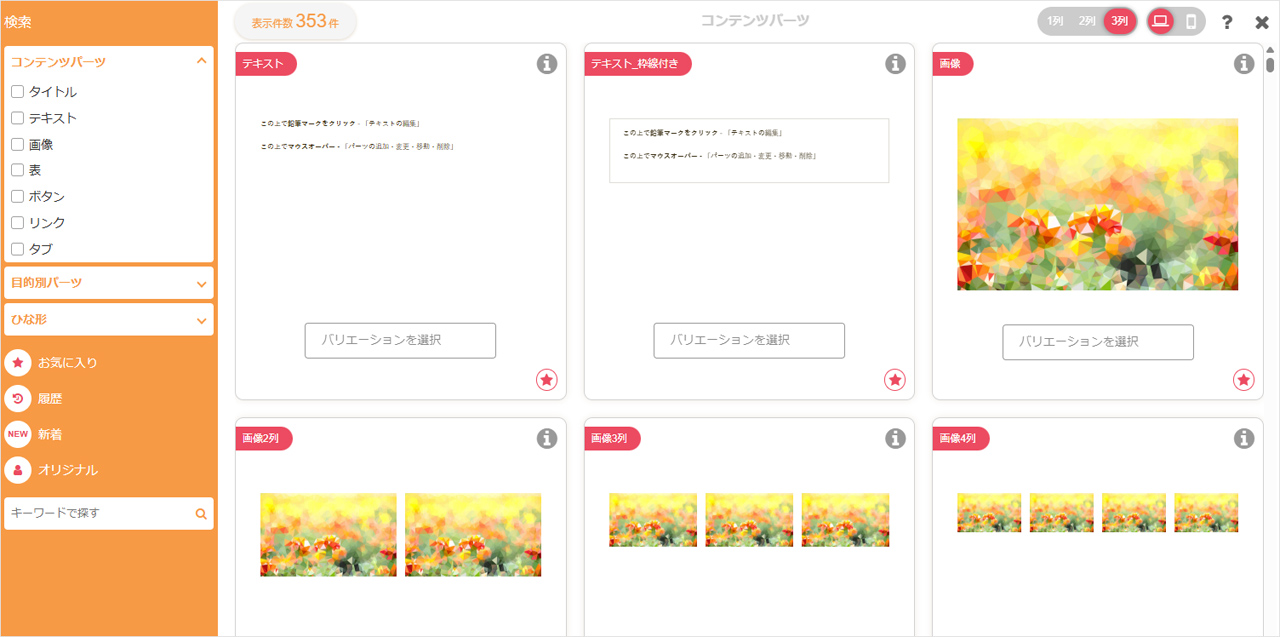Click the search magnifier icon in keyword box
This screenshot has height=637, width=1280.
[x=201, y=514]
